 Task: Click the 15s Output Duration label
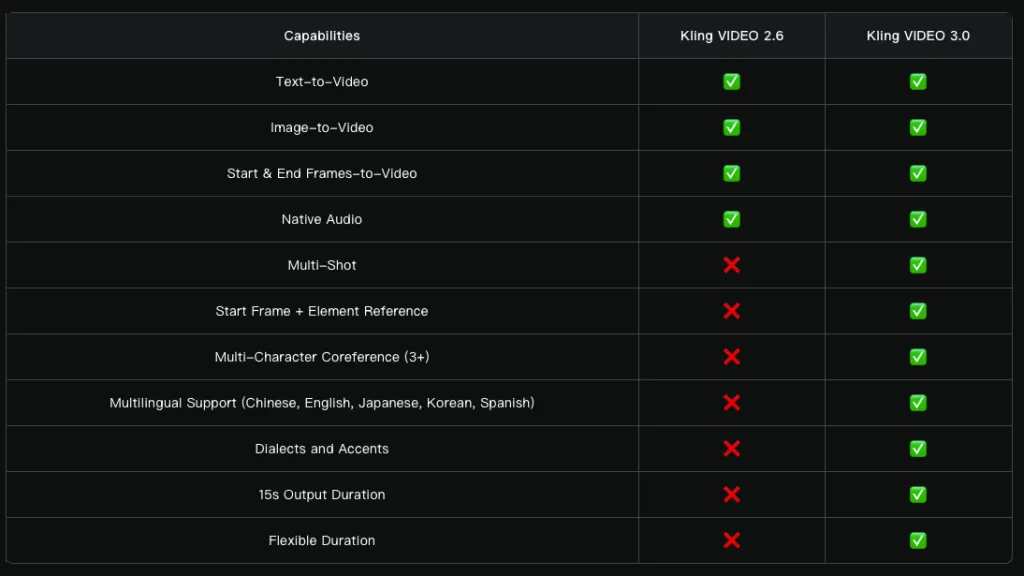tap(322, 495)
